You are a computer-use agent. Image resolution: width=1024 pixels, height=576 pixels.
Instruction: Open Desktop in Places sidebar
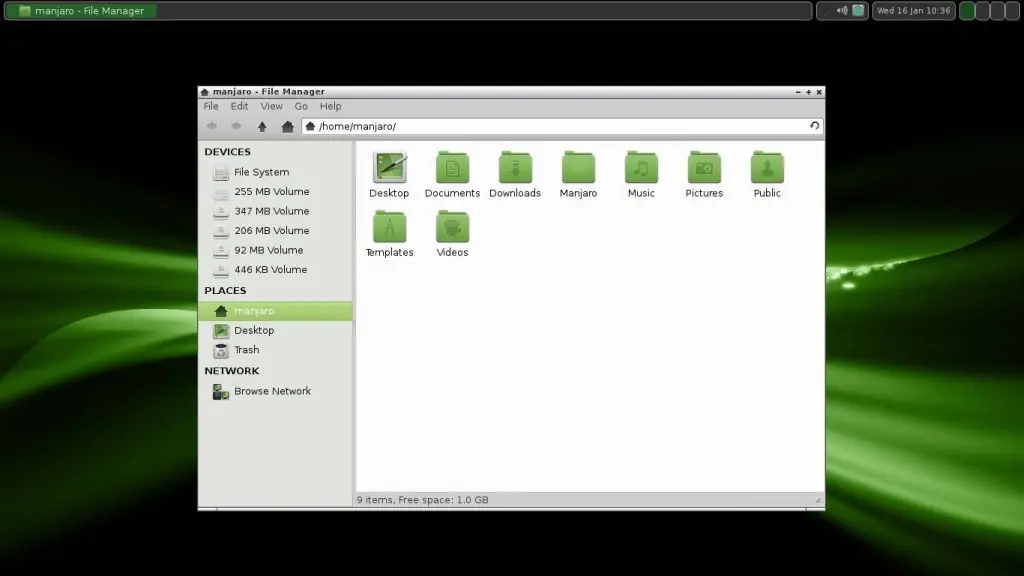(x=275, y=330)
